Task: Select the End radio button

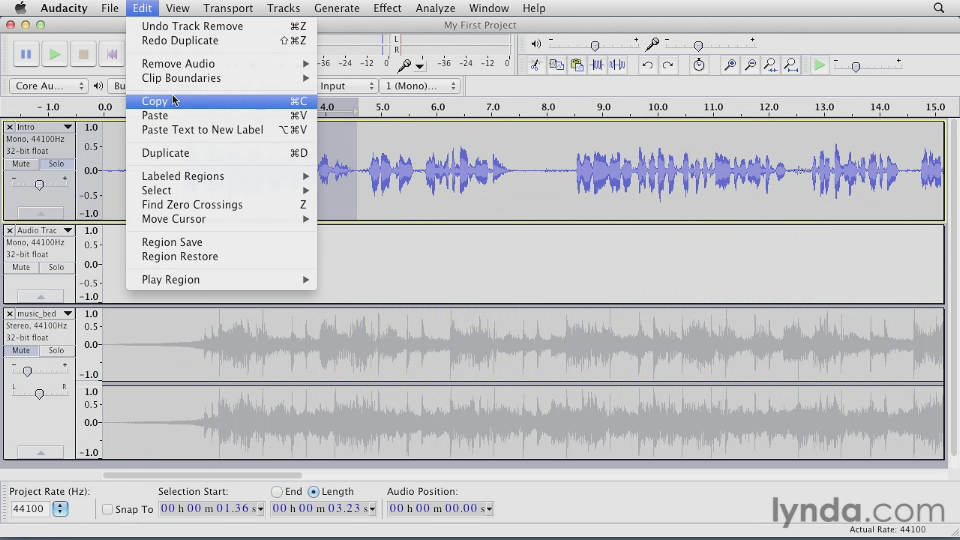Action: (277, 492)
